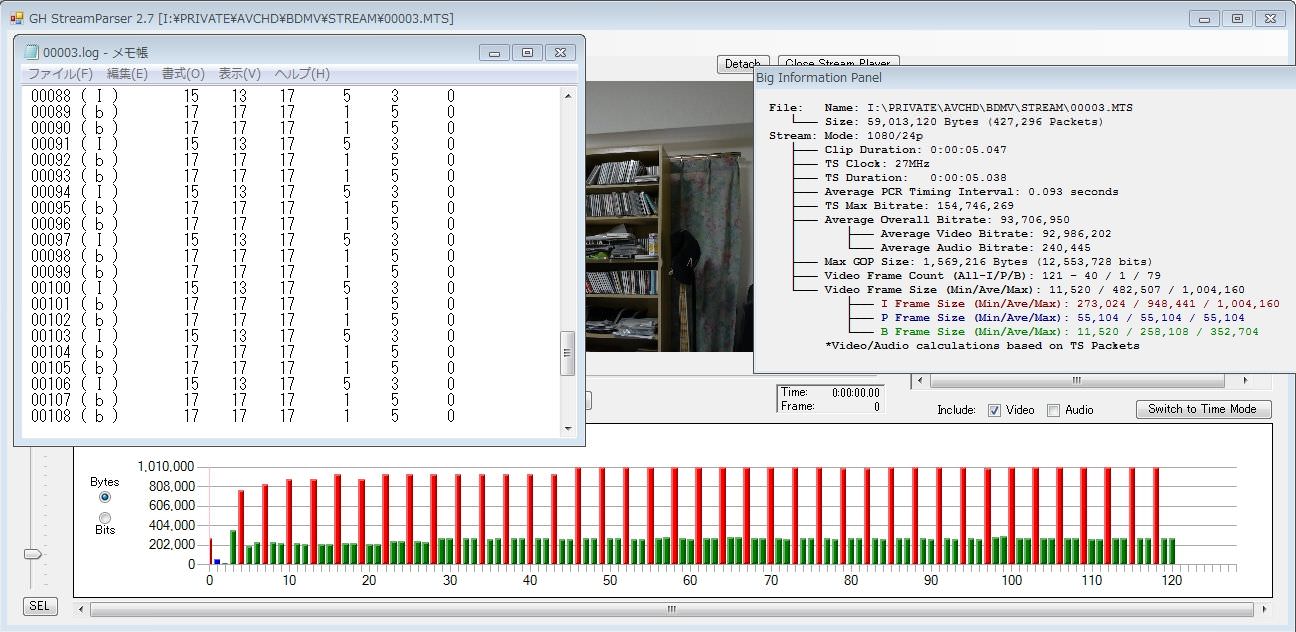
Task: Select the Bits radio button
Action: [x=105, y=518]
